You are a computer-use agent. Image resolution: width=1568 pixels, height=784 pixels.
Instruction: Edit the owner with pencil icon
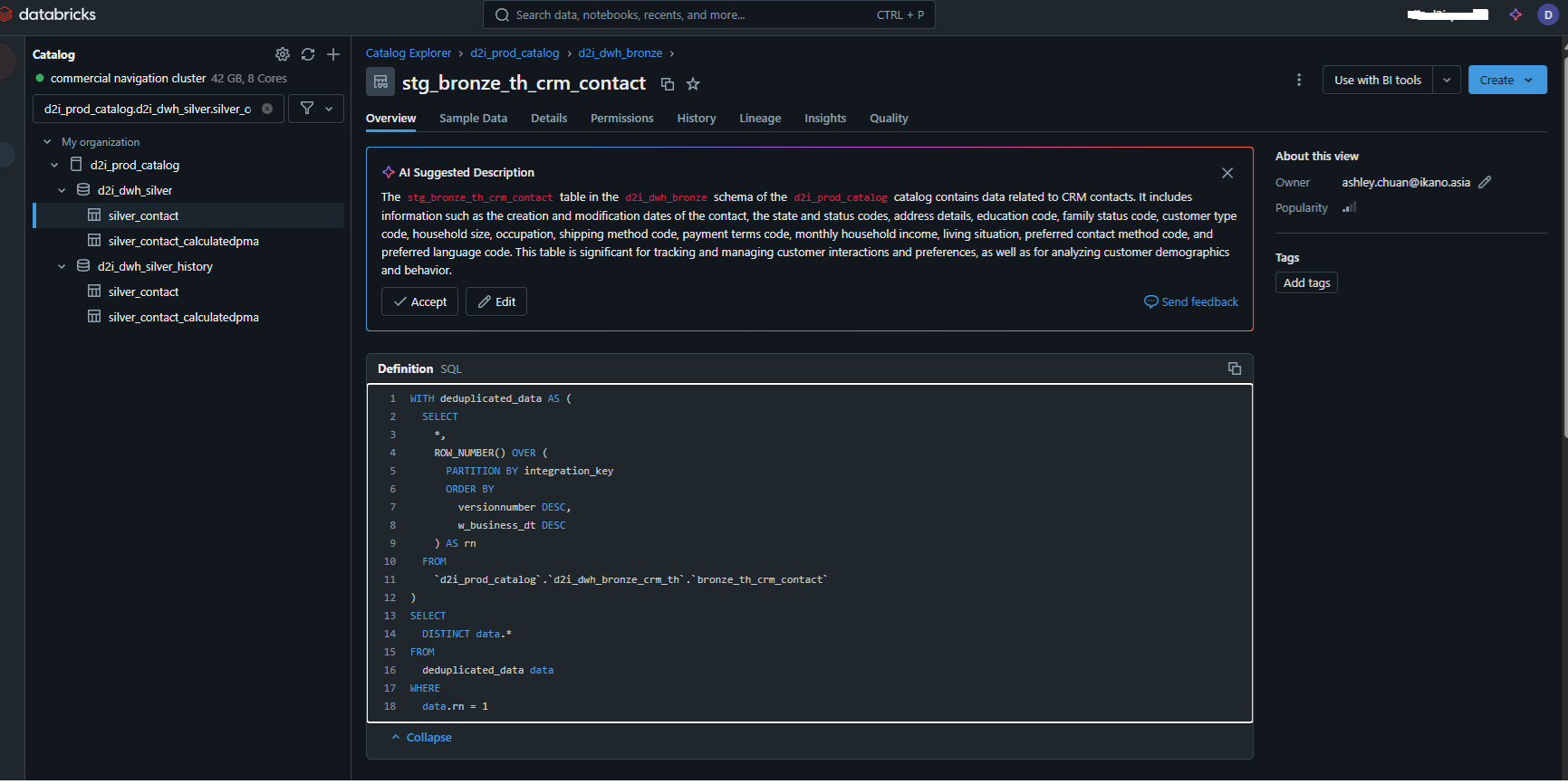[x=1485, y=182]
